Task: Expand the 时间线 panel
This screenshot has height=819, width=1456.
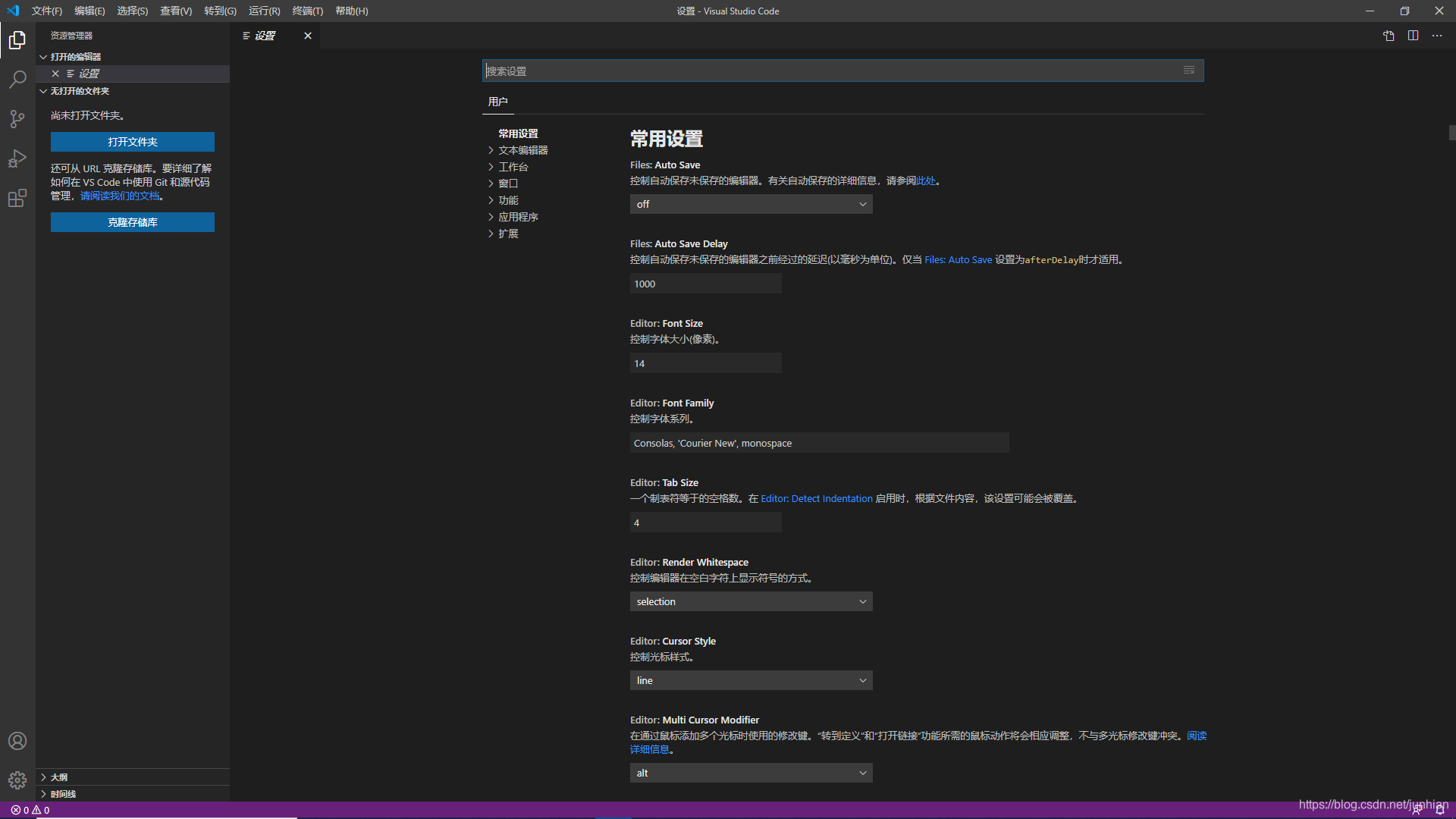Action: (x=133, y=794)
